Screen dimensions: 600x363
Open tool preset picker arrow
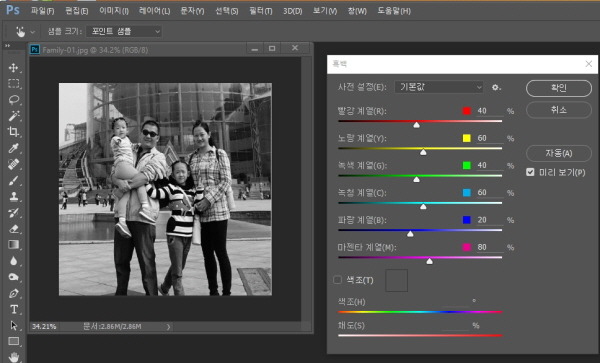(x=33, y=32)
